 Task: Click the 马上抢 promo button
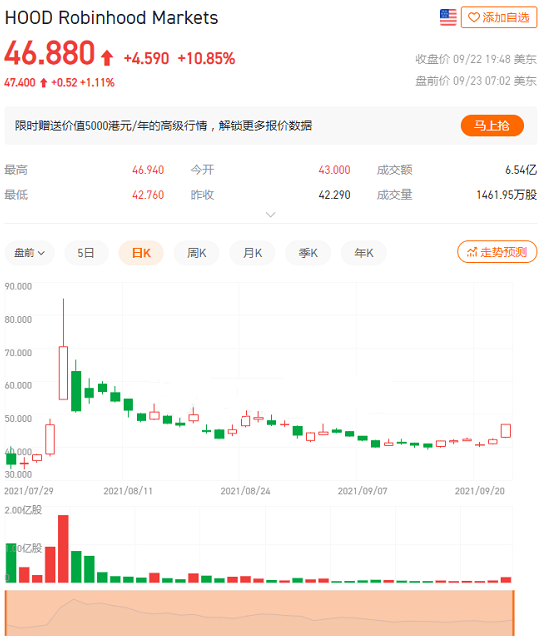[492, 125]
